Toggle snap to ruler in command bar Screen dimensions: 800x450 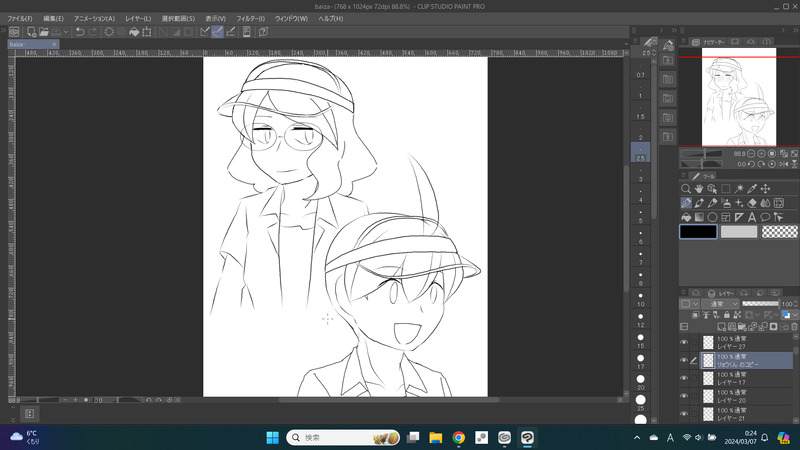[205, 32]
